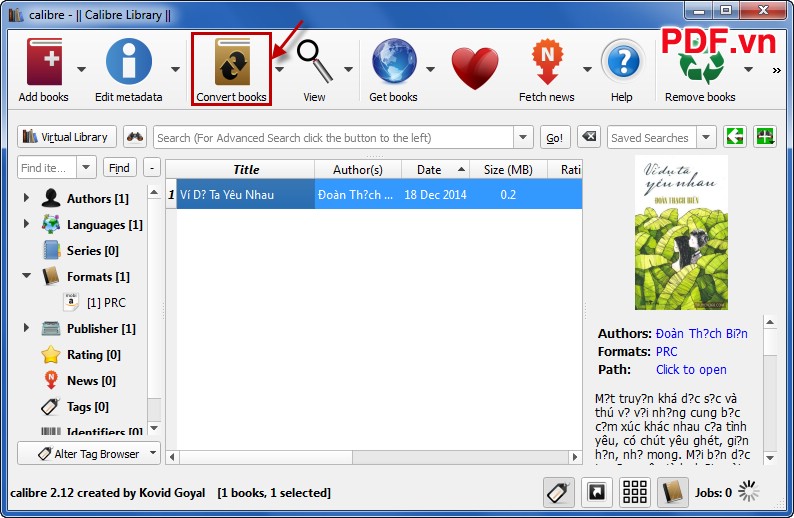Open Alter Tag Browser menu

[x=89, y=453]
